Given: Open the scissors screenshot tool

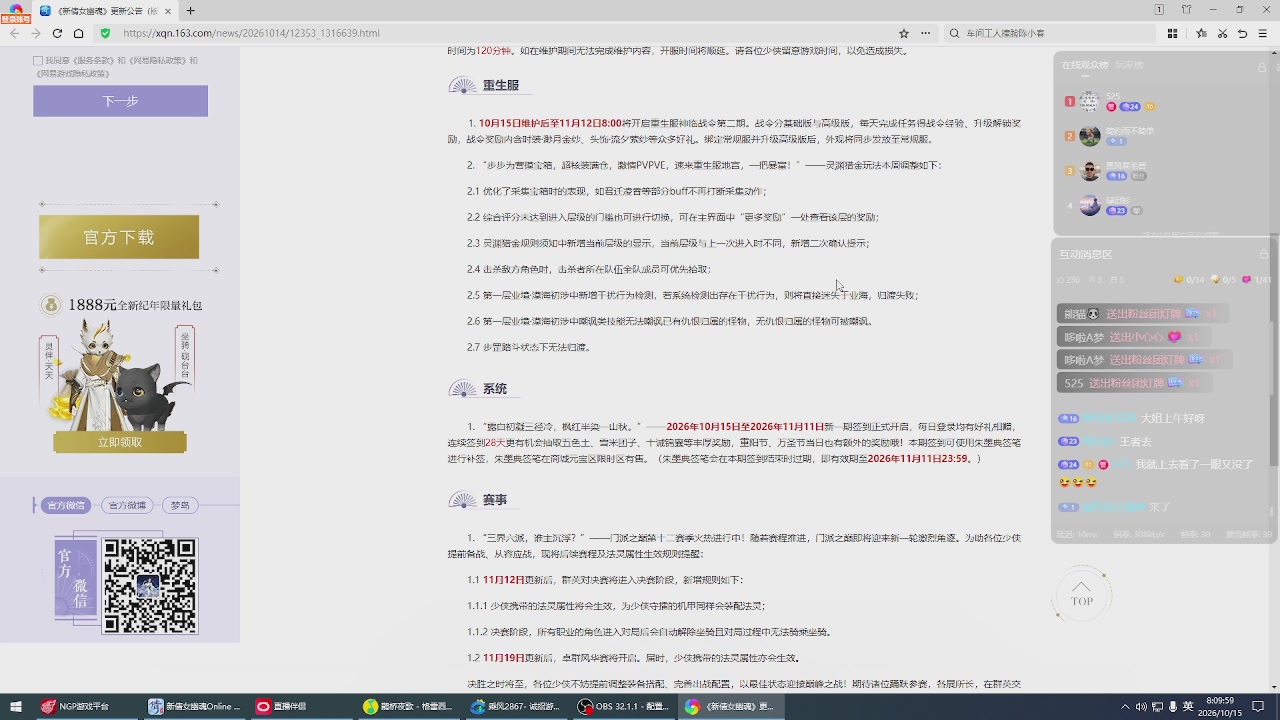Looking at the screenshot, I should point(1222,33).
